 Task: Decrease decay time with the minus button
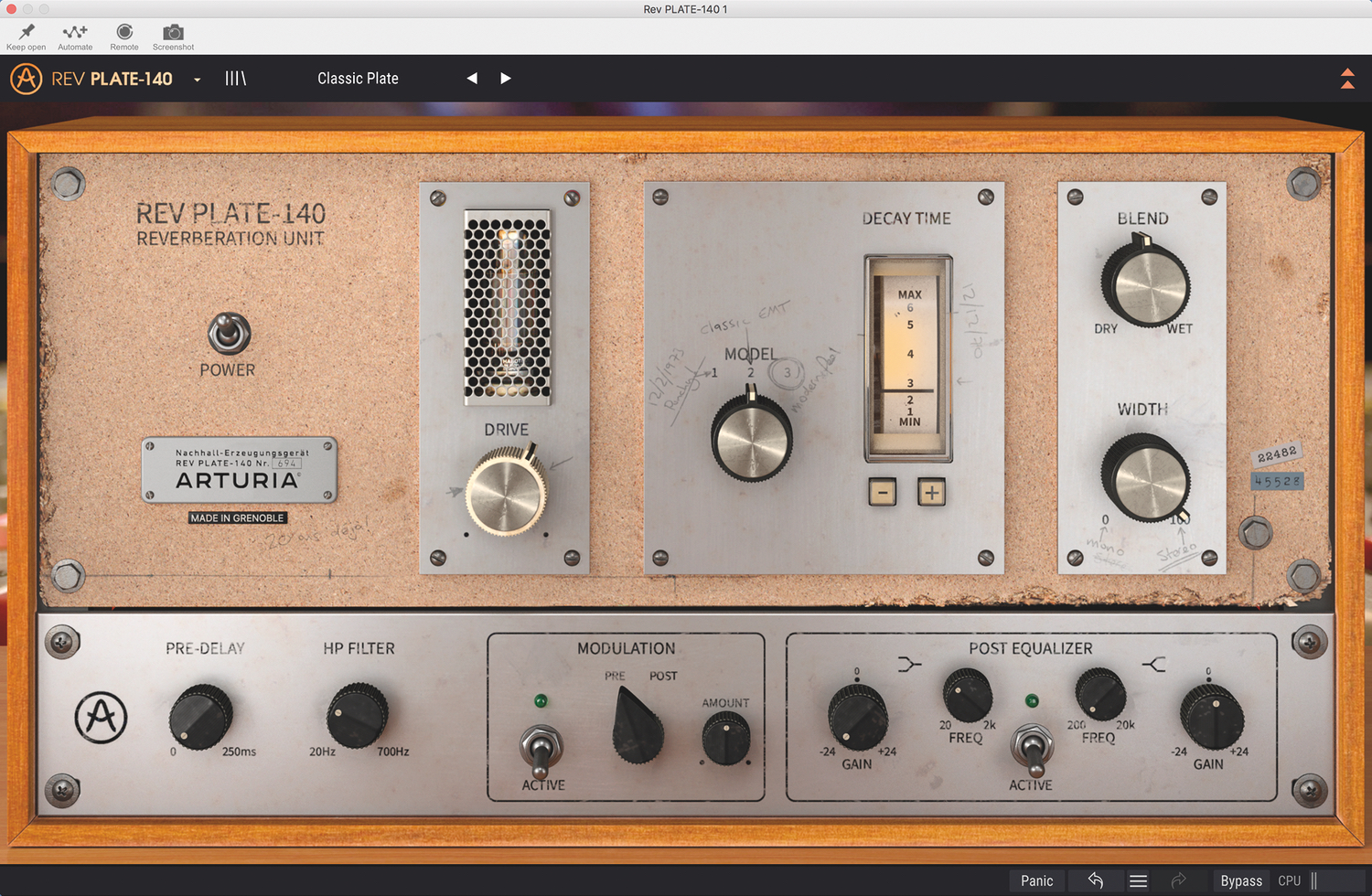pos(882,493)
